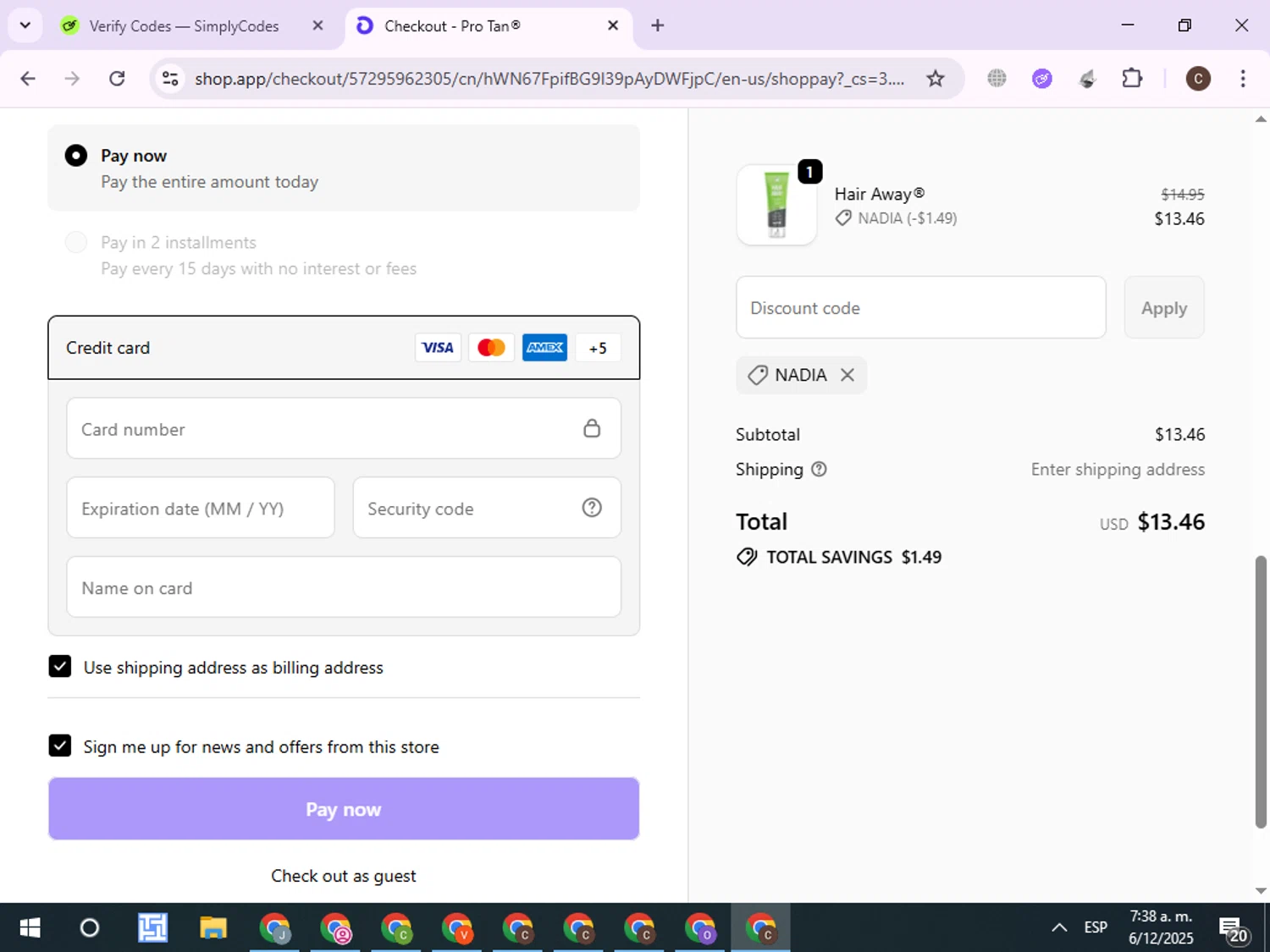
Task: Open the notification center
Action: (1234, 929)
